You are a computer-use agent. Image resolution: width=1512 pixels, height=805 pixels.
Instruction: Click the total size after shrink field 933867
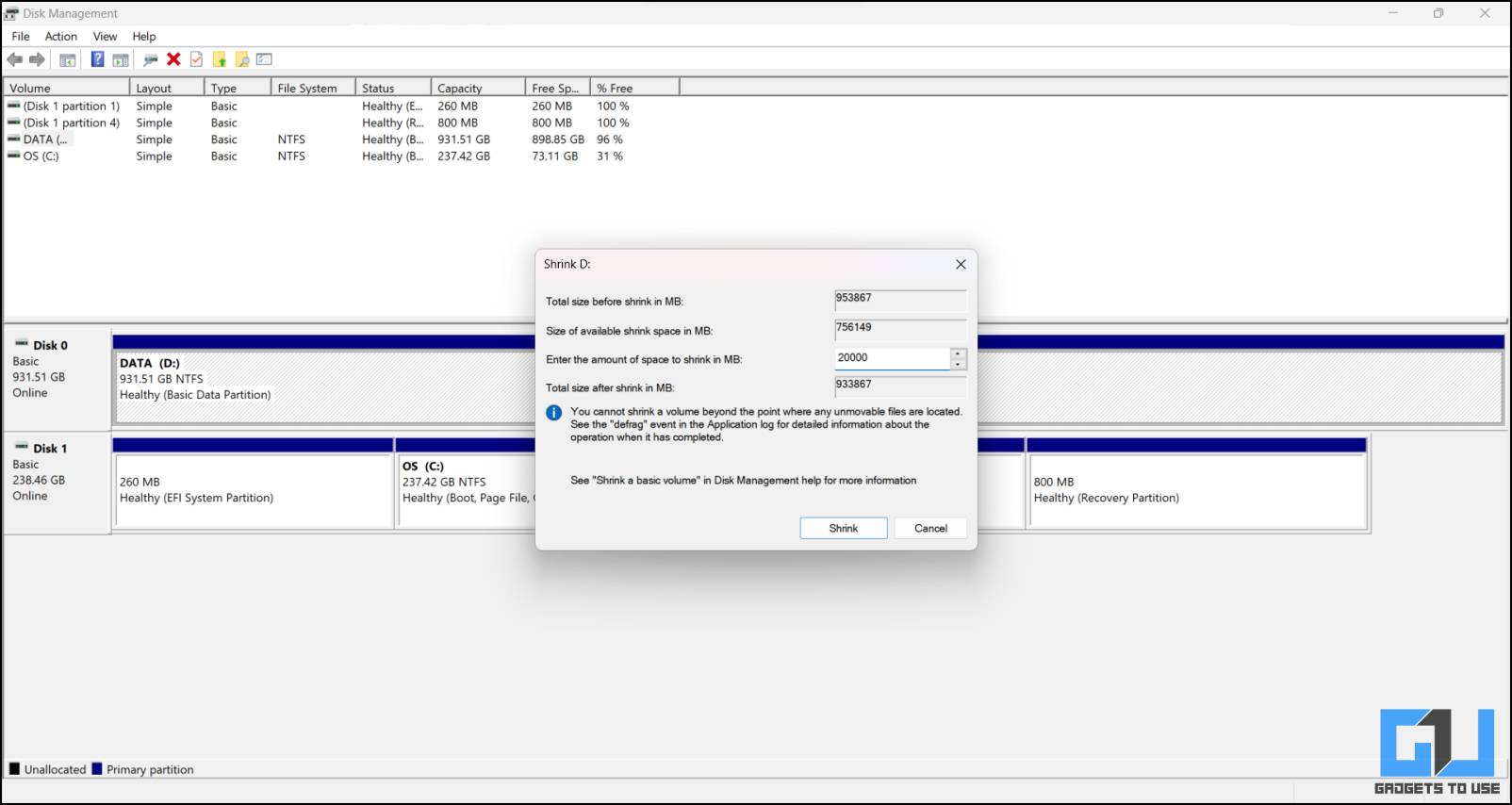900,386
